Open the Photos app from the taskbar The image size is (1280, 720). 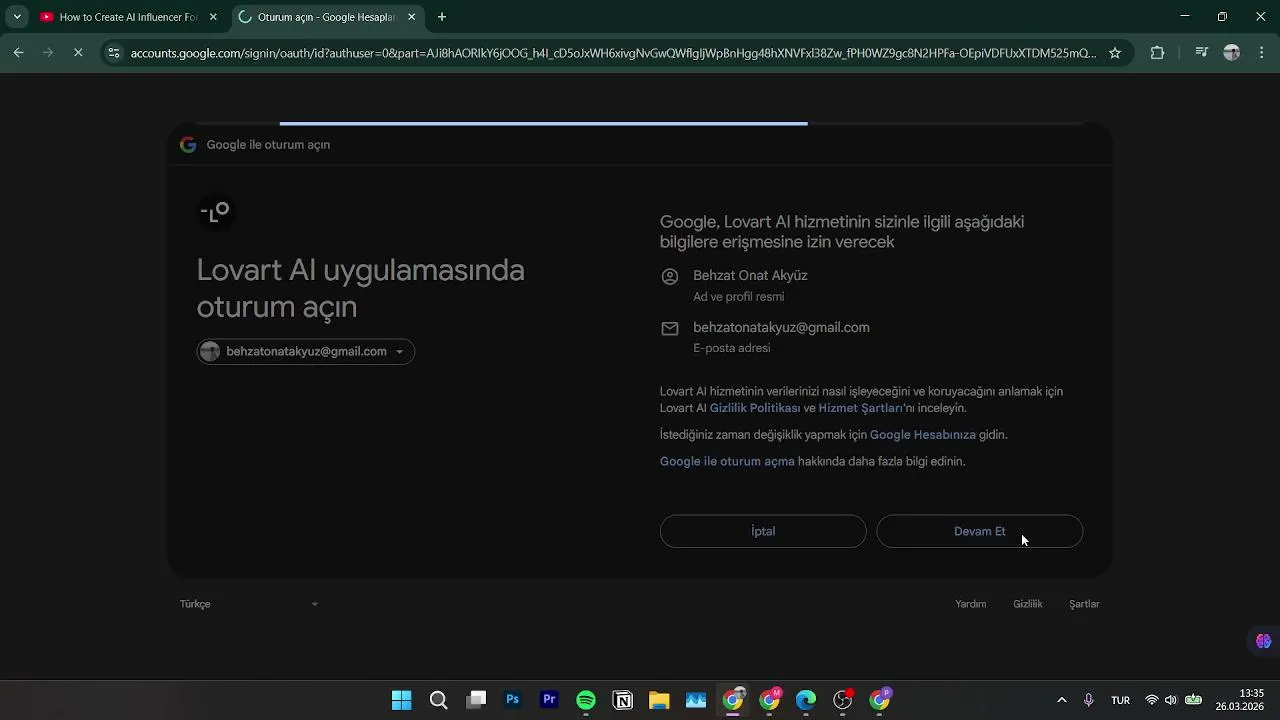696,700
